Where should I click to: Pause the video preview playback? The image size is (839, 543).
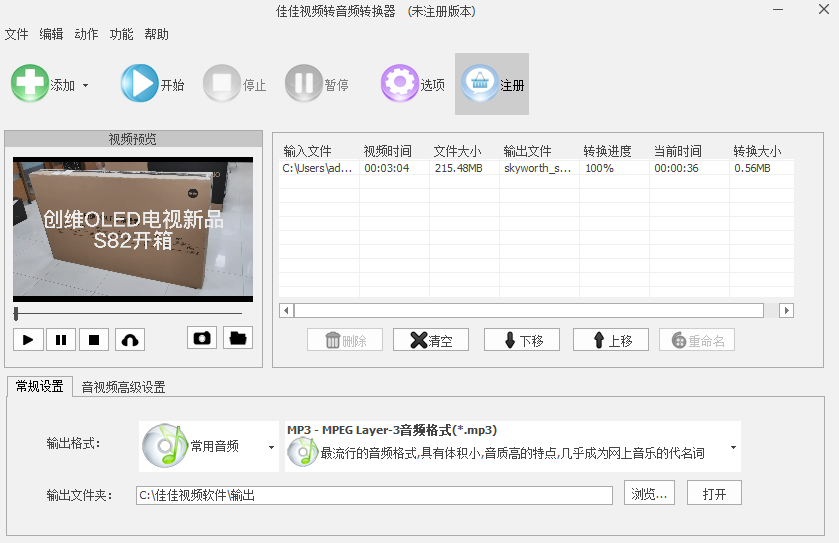[x=61, y=340]
